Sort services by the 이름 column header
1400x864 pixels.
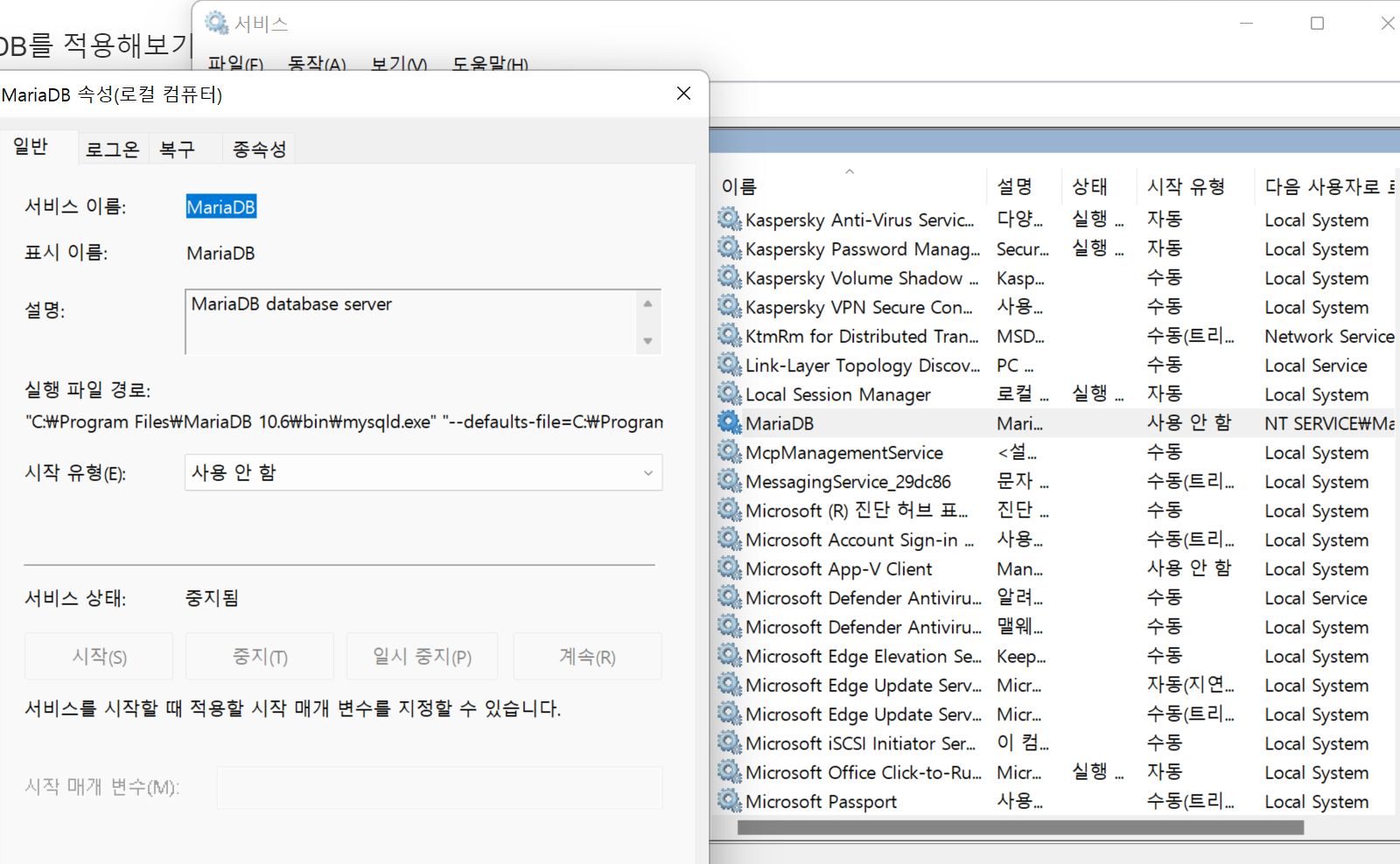[x=738, y=186]
